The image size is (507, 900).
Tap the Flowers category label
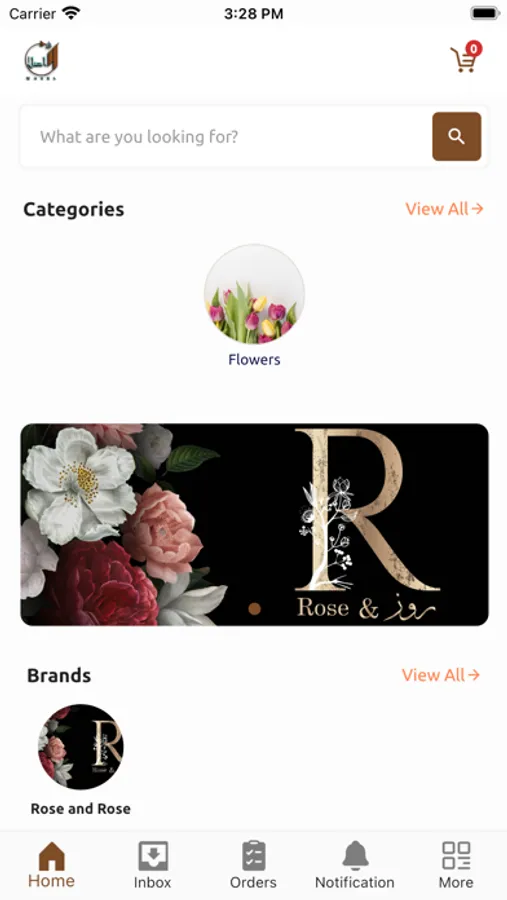click(x=254, y=360)
